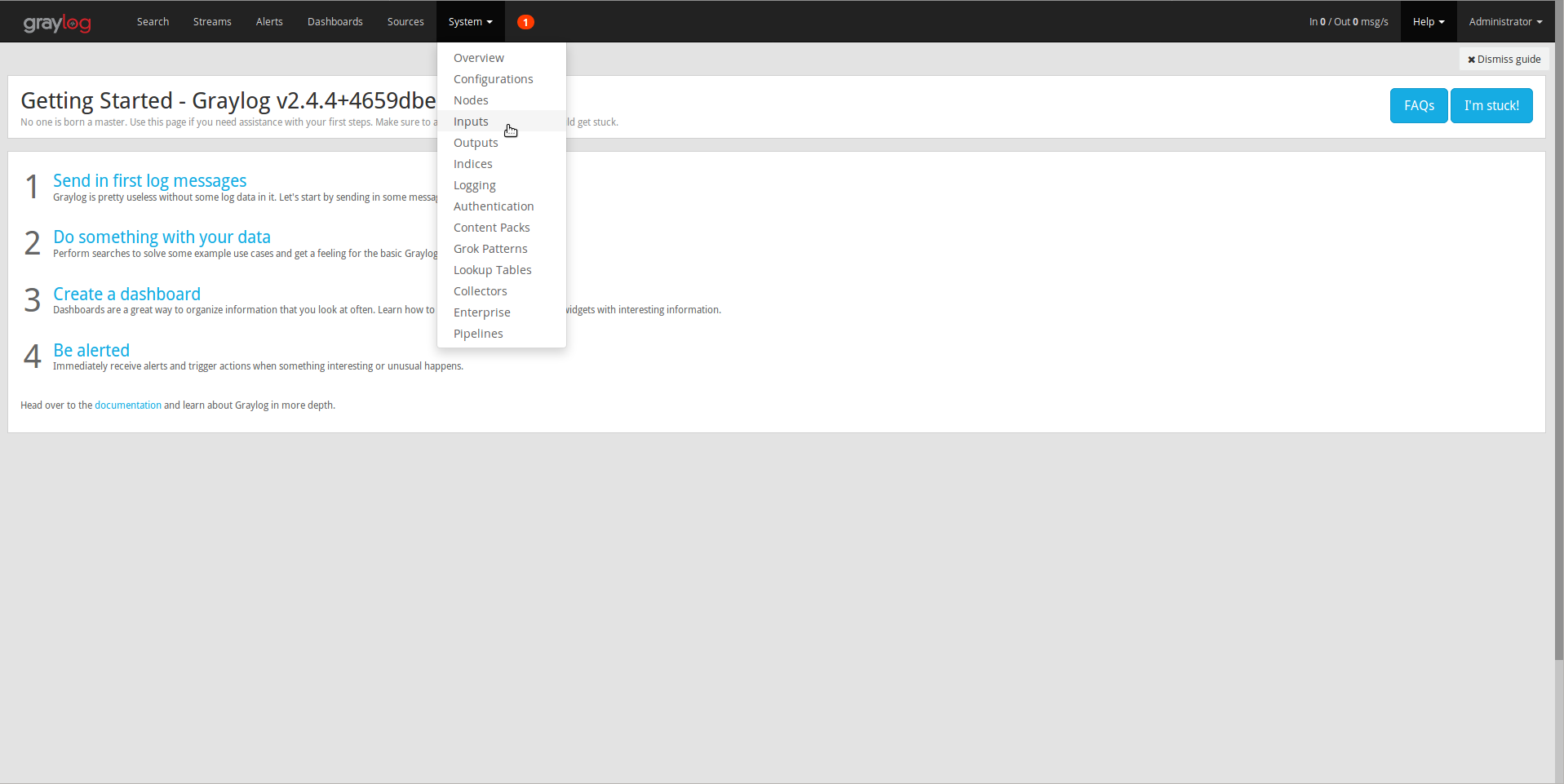Open Create a dashboard step
This screenshot has width=1564, height=784.
[126, 294]
